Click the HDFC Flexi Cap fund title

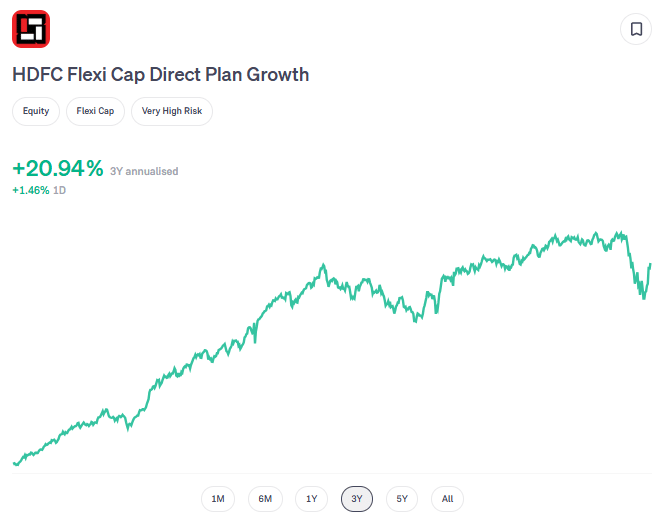(160, 74)
